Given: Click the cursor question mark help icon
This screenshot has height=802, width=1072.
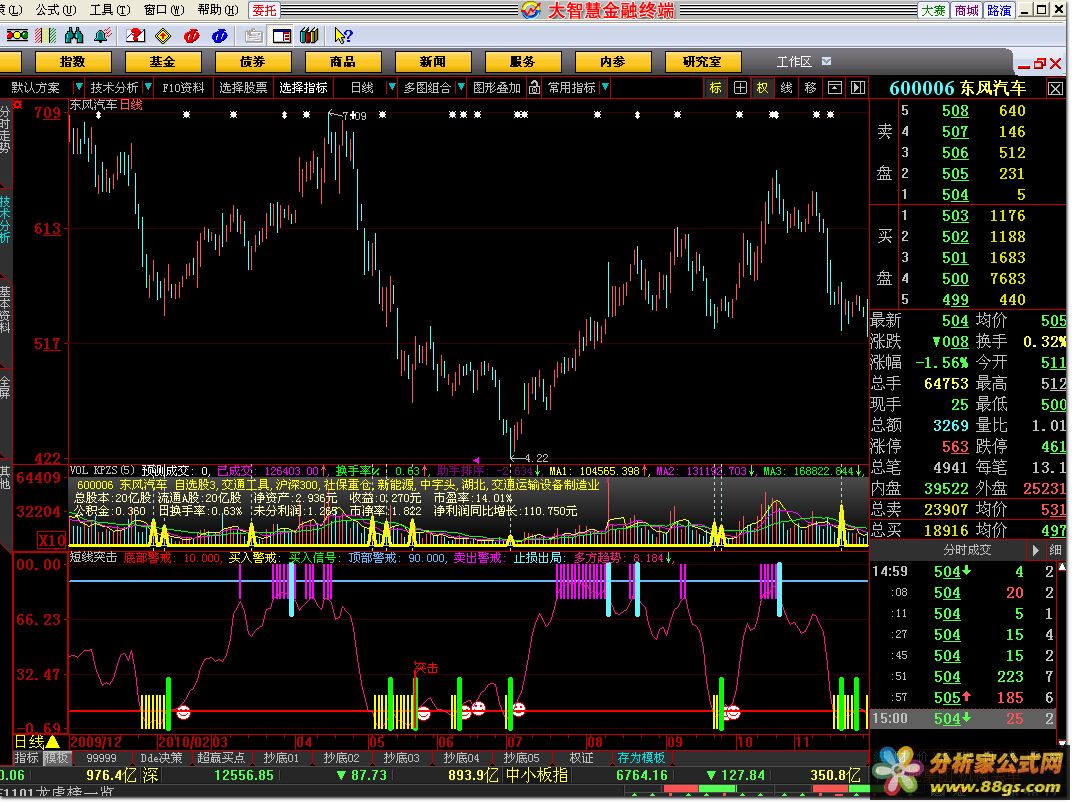Looking at the screenshot, I should point(343,35).
